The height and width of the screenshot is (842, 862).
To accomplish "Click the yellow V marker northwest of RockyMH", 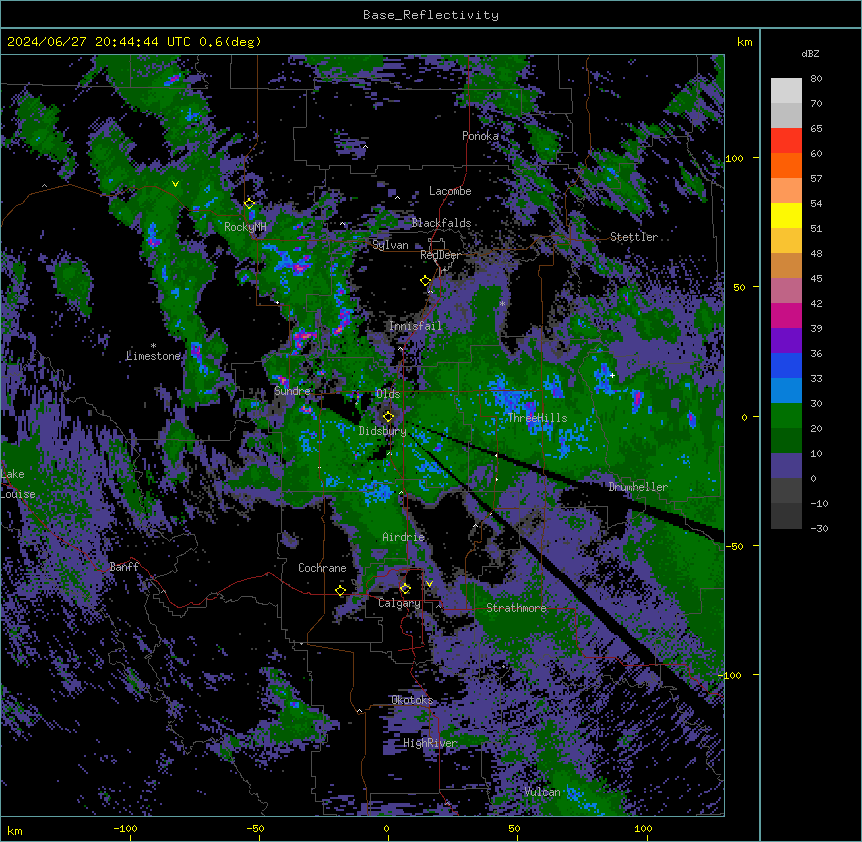I will click(175, 184).
